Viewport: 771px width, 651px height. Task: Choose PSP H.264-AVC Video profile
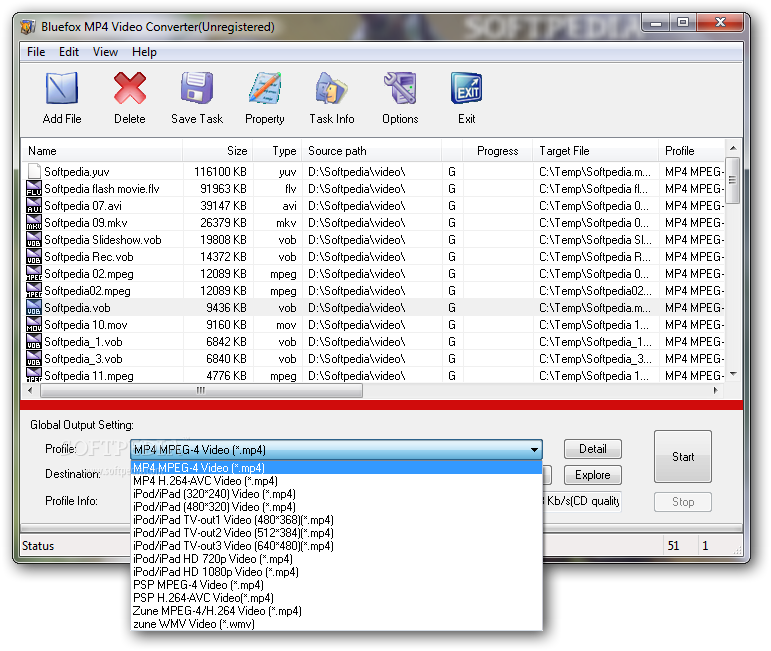pyautogui.click(x=336, y=598)
